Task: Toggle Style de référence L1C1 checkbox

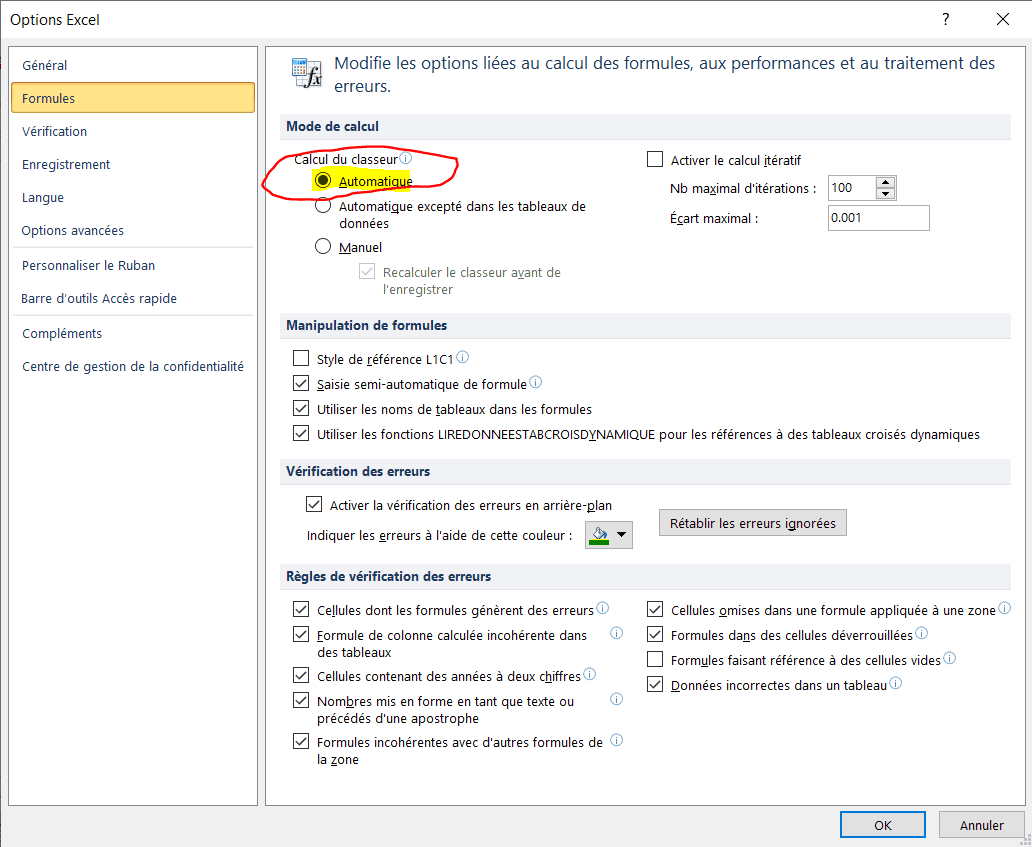Action: (301, 359)
